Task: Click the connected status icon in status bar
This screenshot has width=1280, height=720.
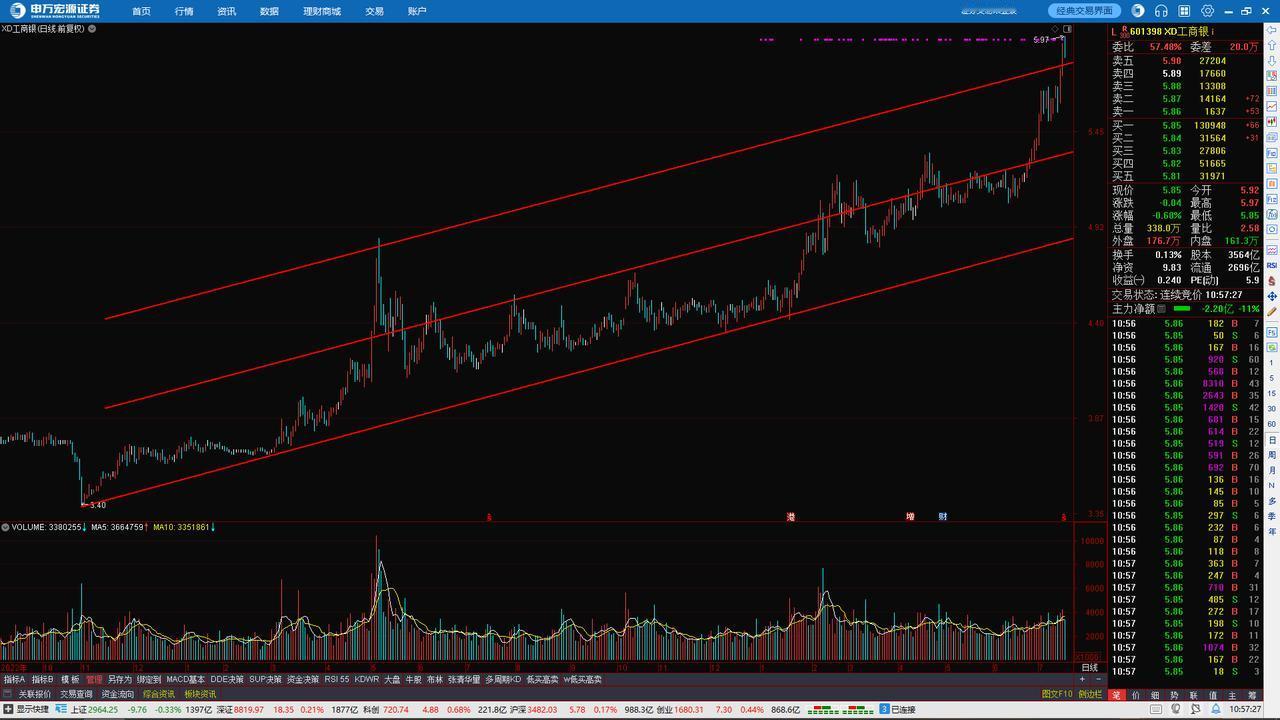Action: (x=885, y=709)
